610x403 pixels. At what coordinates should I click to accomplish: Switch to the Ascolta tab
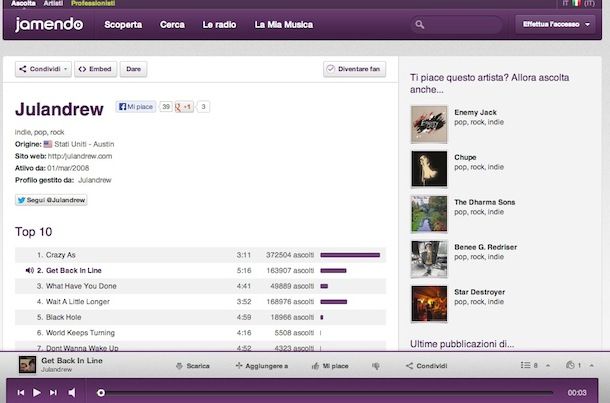[23, 3]
